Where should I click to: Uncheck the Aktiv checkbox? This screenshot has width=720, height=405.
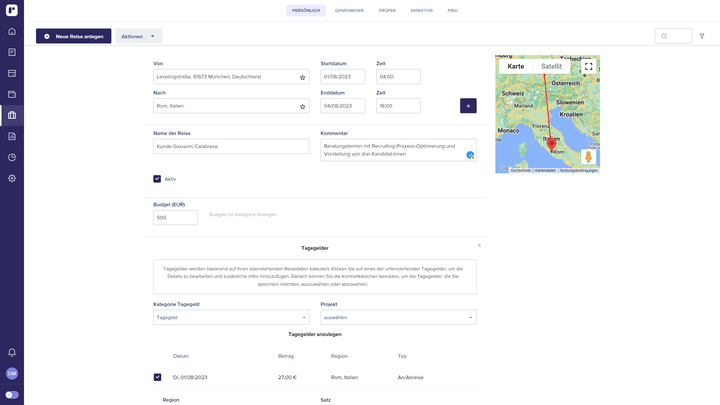point(157,179)
